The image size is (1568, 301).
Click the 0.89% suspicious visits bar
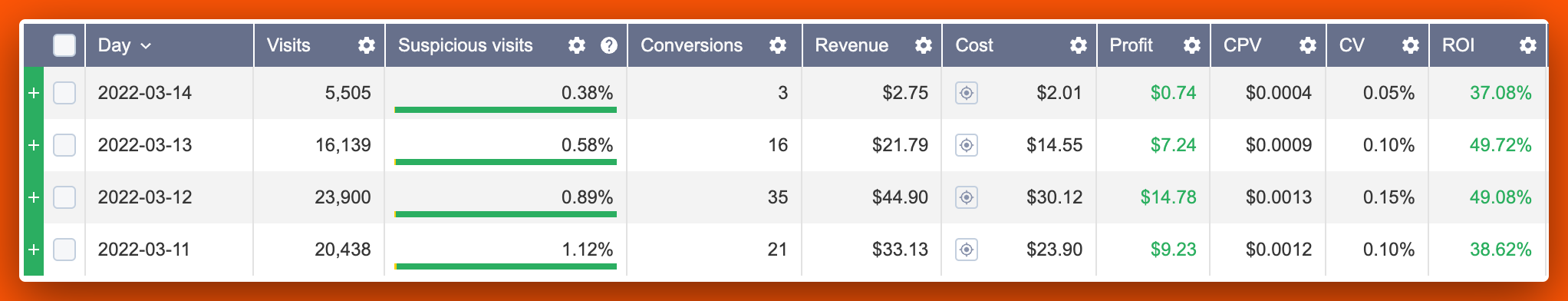506,214
